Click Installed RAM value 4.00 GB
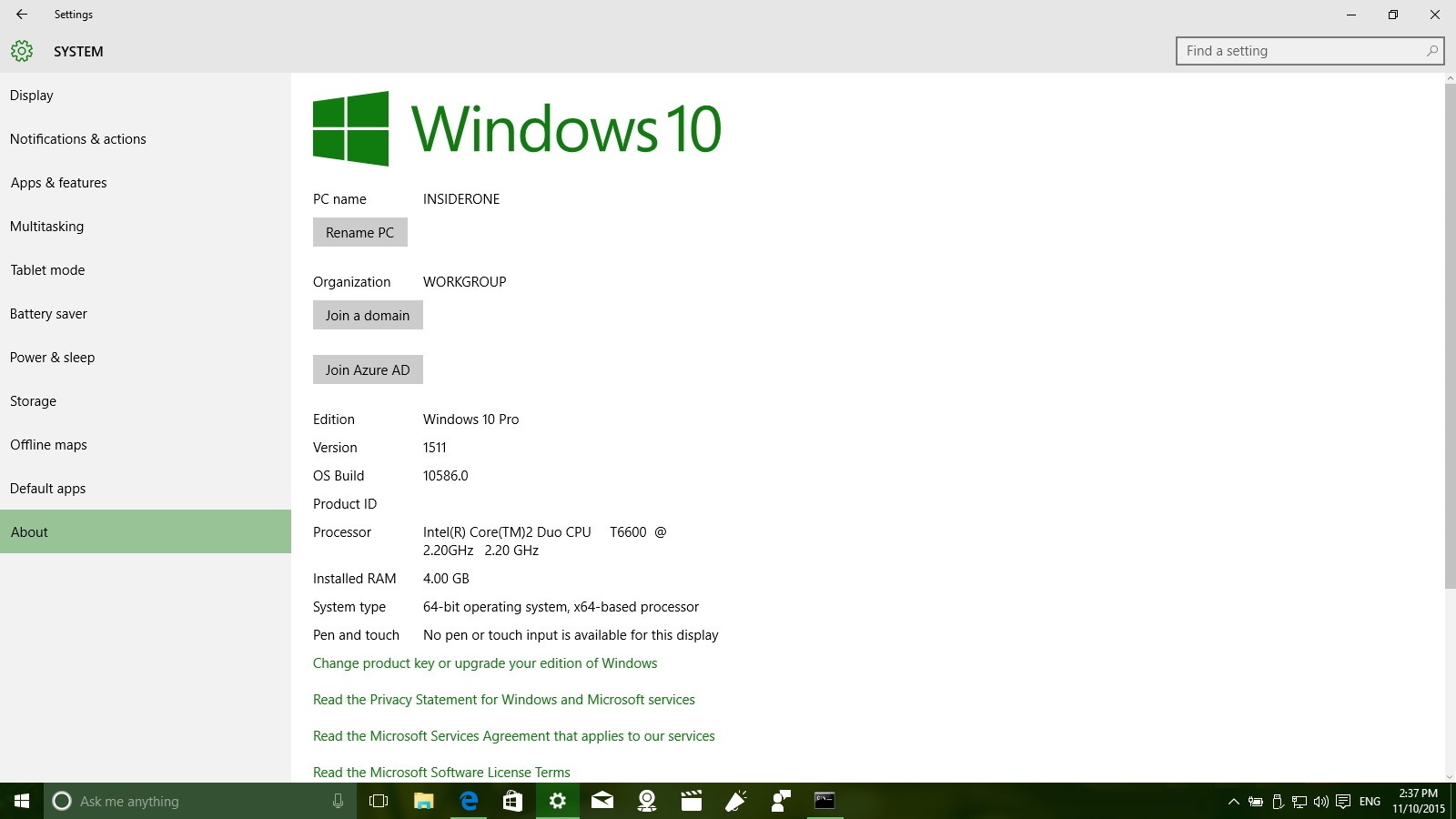This screenshot has height=819, width=1456. coord(446,579)
